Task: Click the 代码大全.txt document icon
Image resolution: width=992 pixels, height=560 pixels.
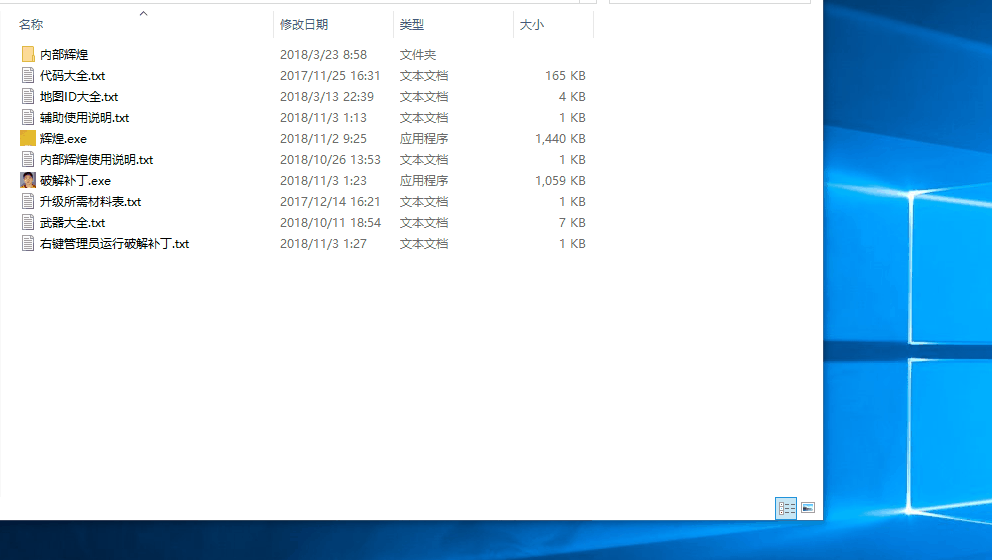Action: tap(28, 76)
